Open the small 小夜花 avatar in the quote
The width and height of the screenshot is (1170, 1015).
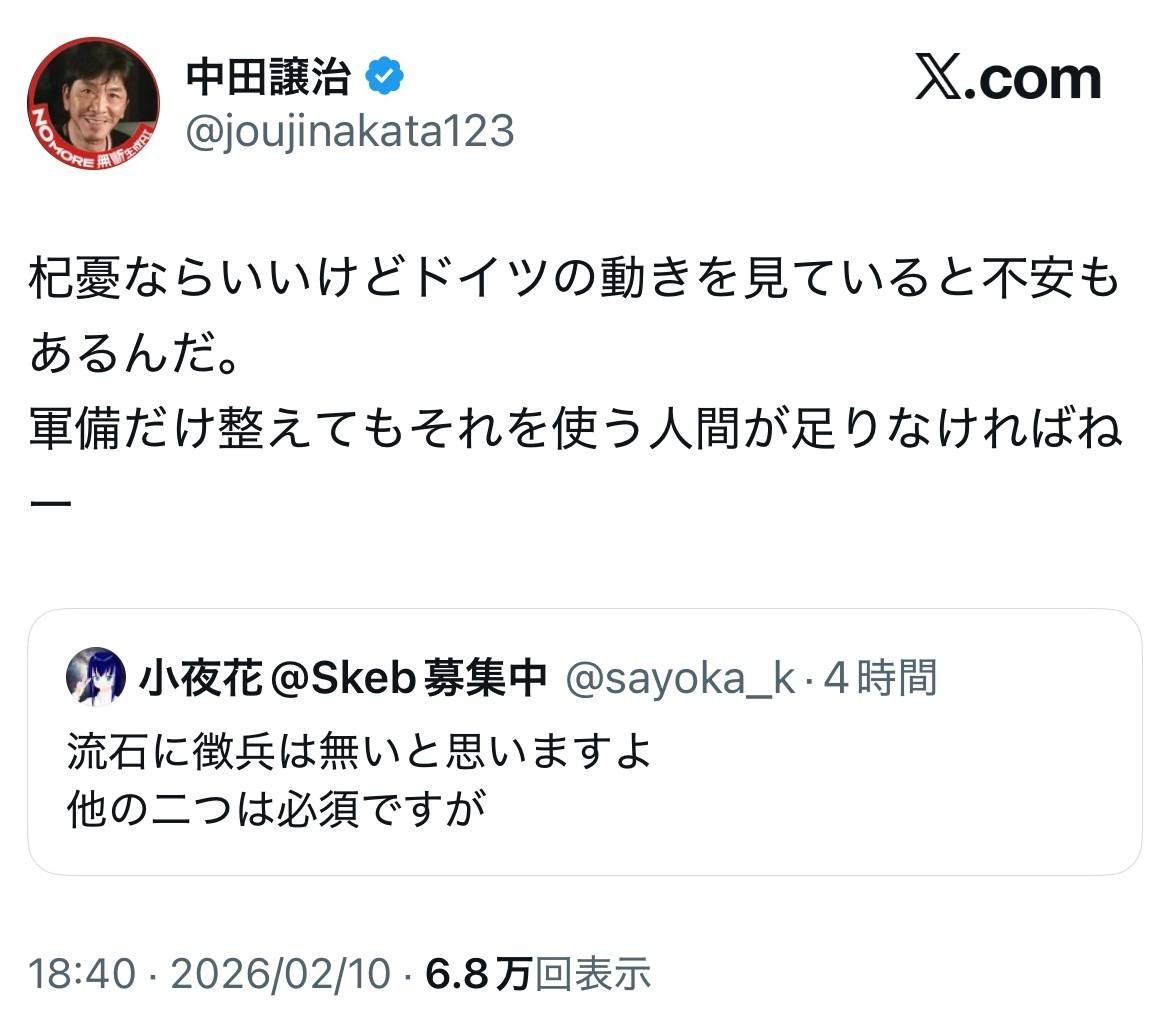coord(96,677)
